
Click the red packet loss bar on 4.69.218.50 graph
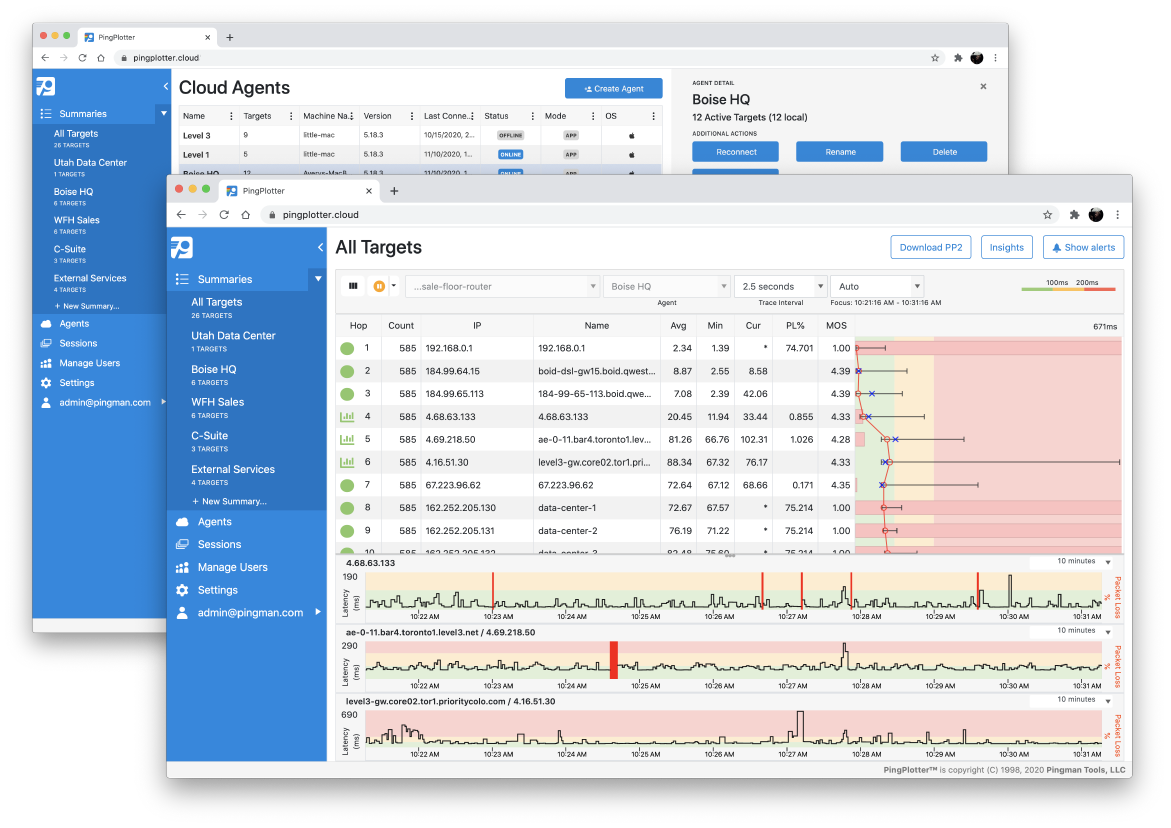(614, 660)
